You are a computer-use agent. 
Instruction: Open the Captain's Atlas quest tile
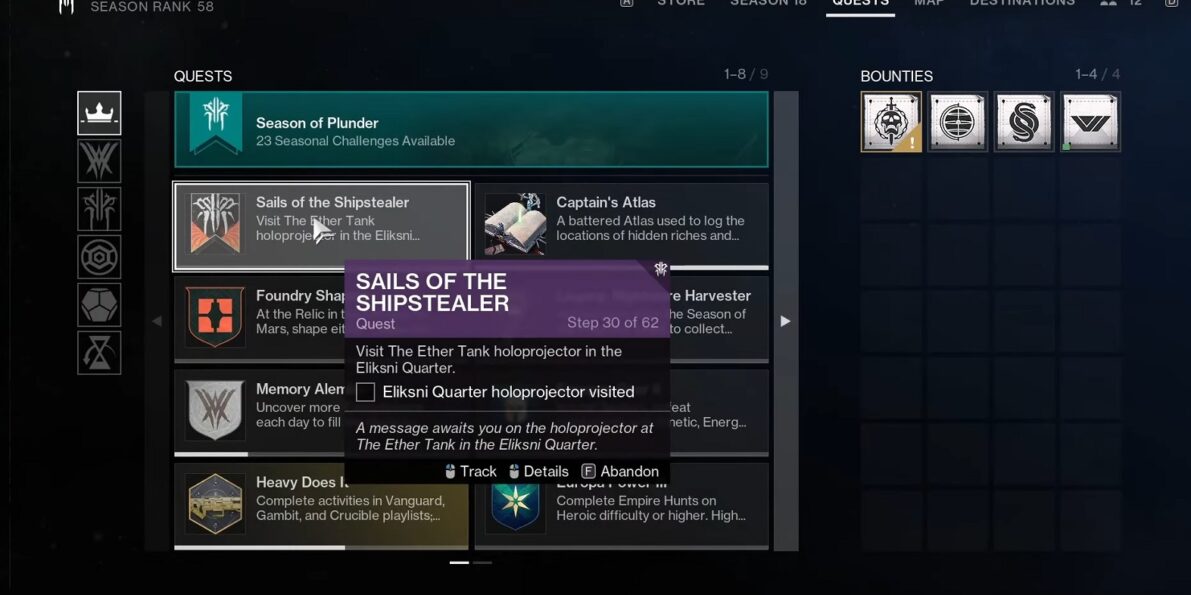pos(621,225)
